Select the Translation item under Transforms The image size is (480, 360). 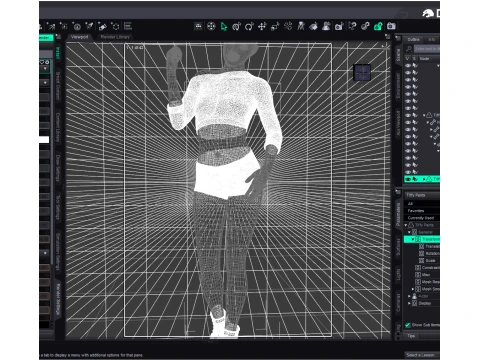pyautogui.click(x=429, y=246)
